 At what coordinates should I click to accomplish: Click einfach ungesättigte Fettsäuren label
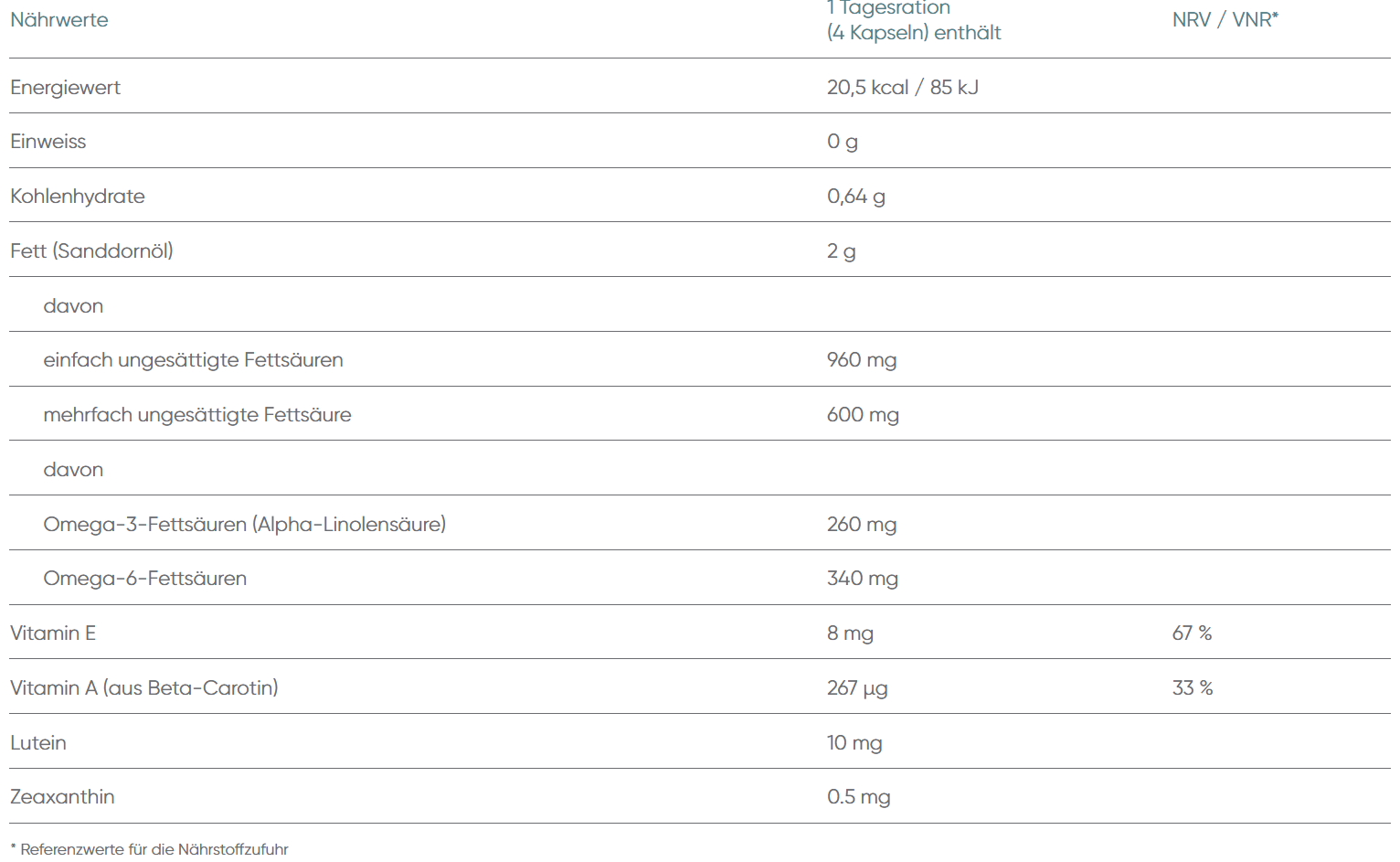193,360
